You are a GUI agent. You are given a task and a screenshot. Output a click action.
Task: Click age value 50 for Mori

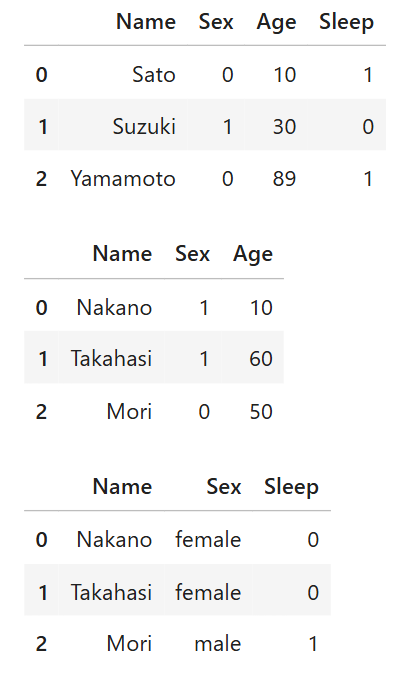coord(261,411)
